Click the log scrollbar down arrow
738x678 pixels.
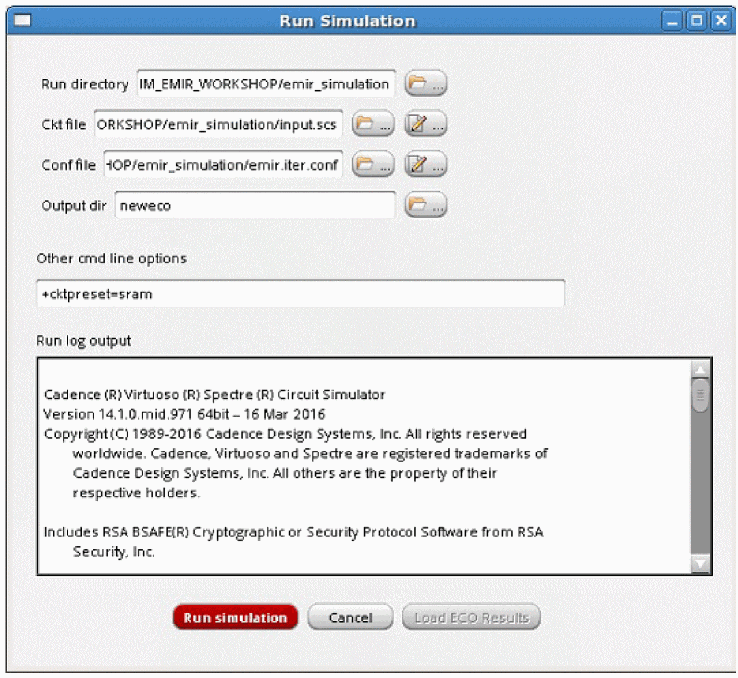tap(700, 564)
